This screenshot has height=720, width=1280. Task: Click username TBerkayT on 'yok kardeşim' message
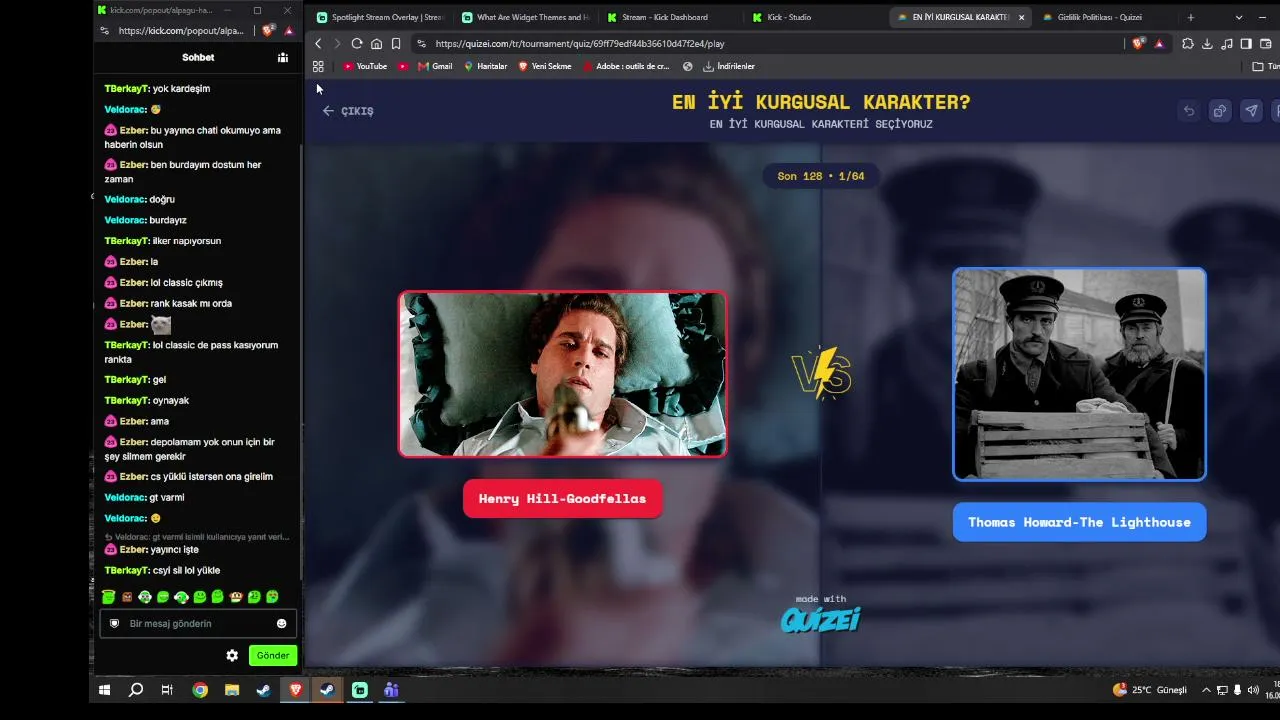(x=127, y=89)
